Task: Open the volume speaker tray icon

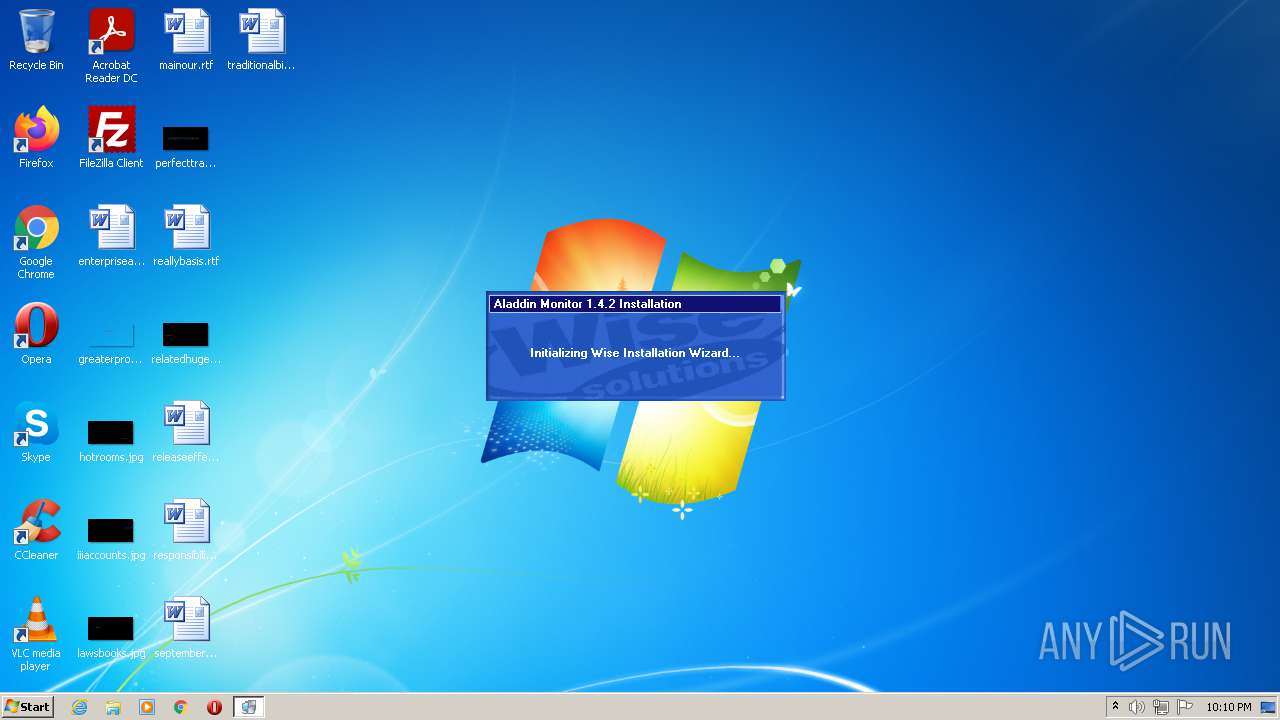Action: [x=1137, y=707]
